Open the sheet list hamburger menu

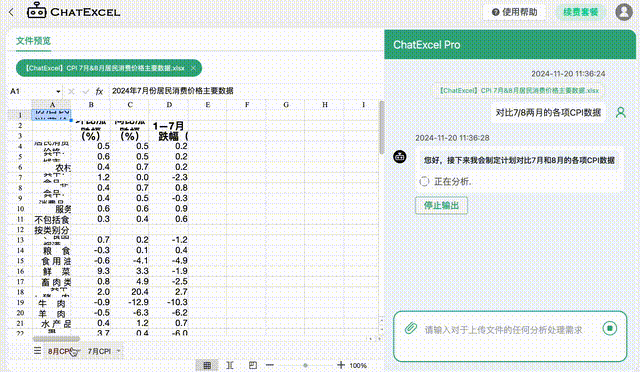(37, 351)
